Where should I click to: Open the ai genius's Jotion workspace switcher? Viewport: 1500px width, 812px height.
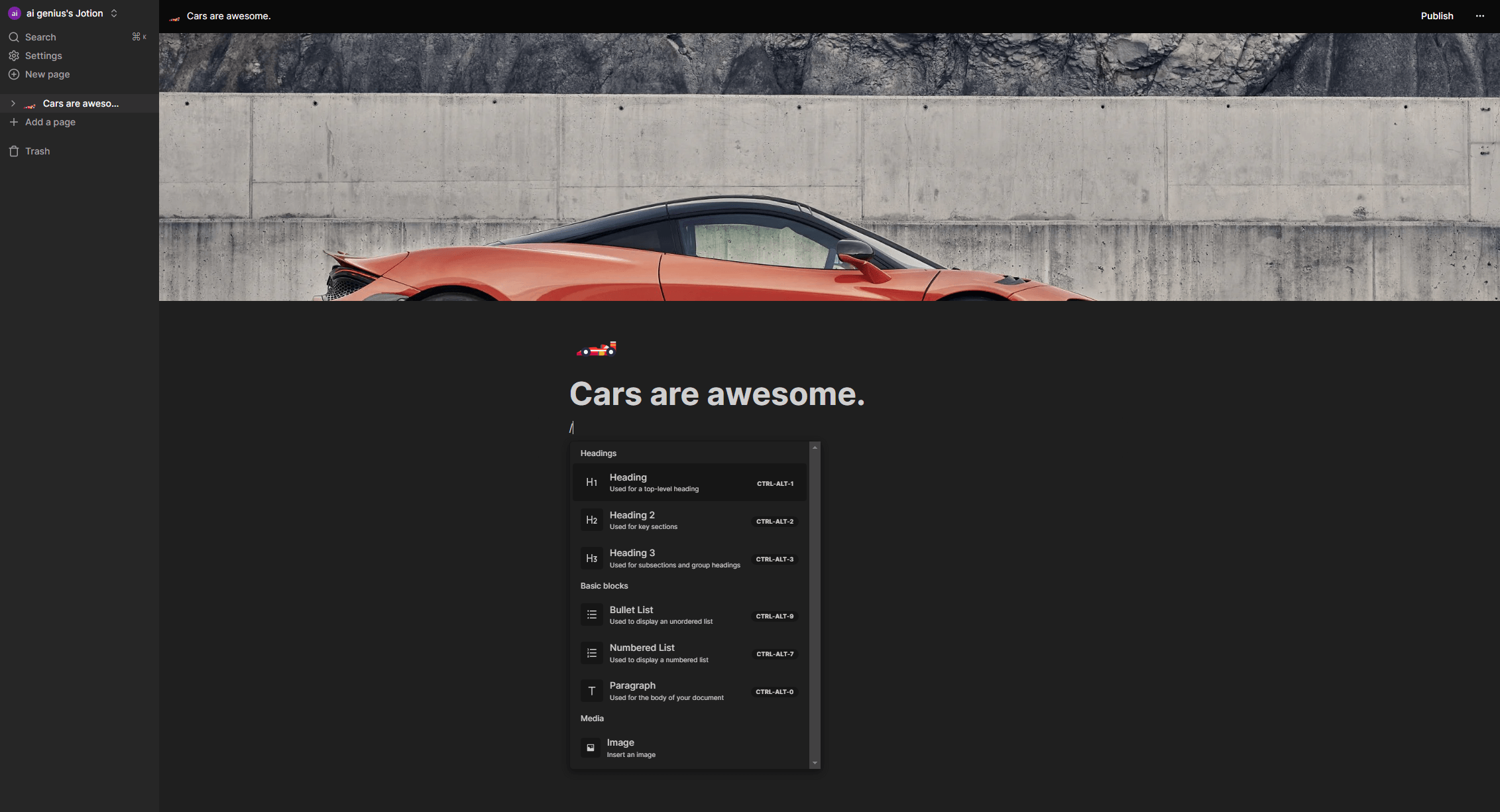pos(64,13)
